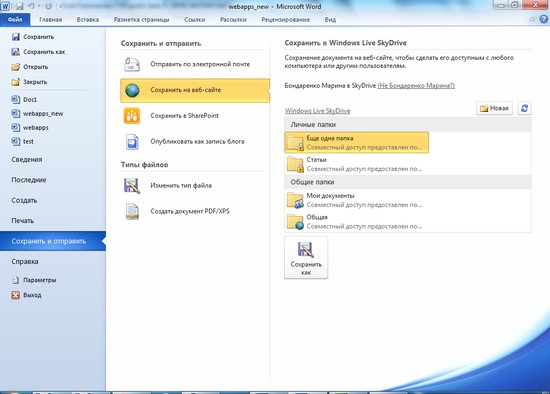Click the globe folder icon of Общая
The width and height of the screenshot is (550, 394).
click(295, 221)
